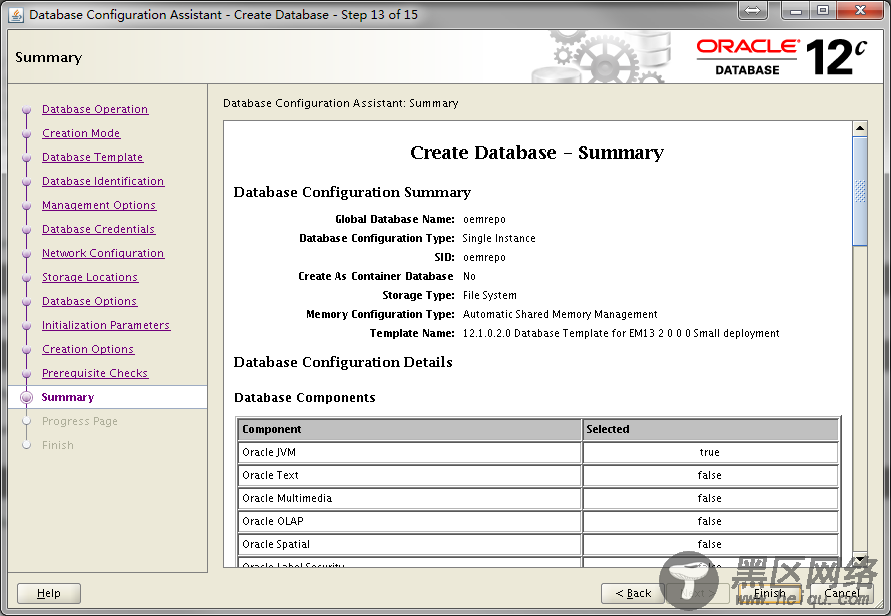The height and width of the screenshot is (616, 891).
Task: Open the Database Operation step link
Action: pyautogui.click(x=95, y=109)
